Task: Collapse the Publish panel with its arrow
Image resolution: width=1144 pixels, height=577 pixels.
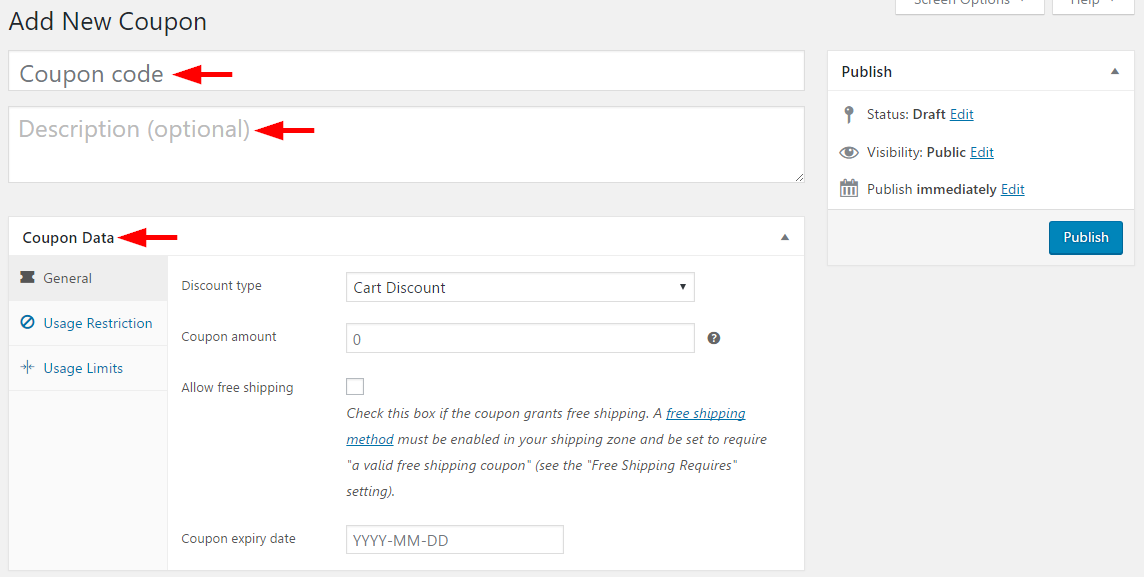Action: pyautogui.click(x=1115, y=71)
